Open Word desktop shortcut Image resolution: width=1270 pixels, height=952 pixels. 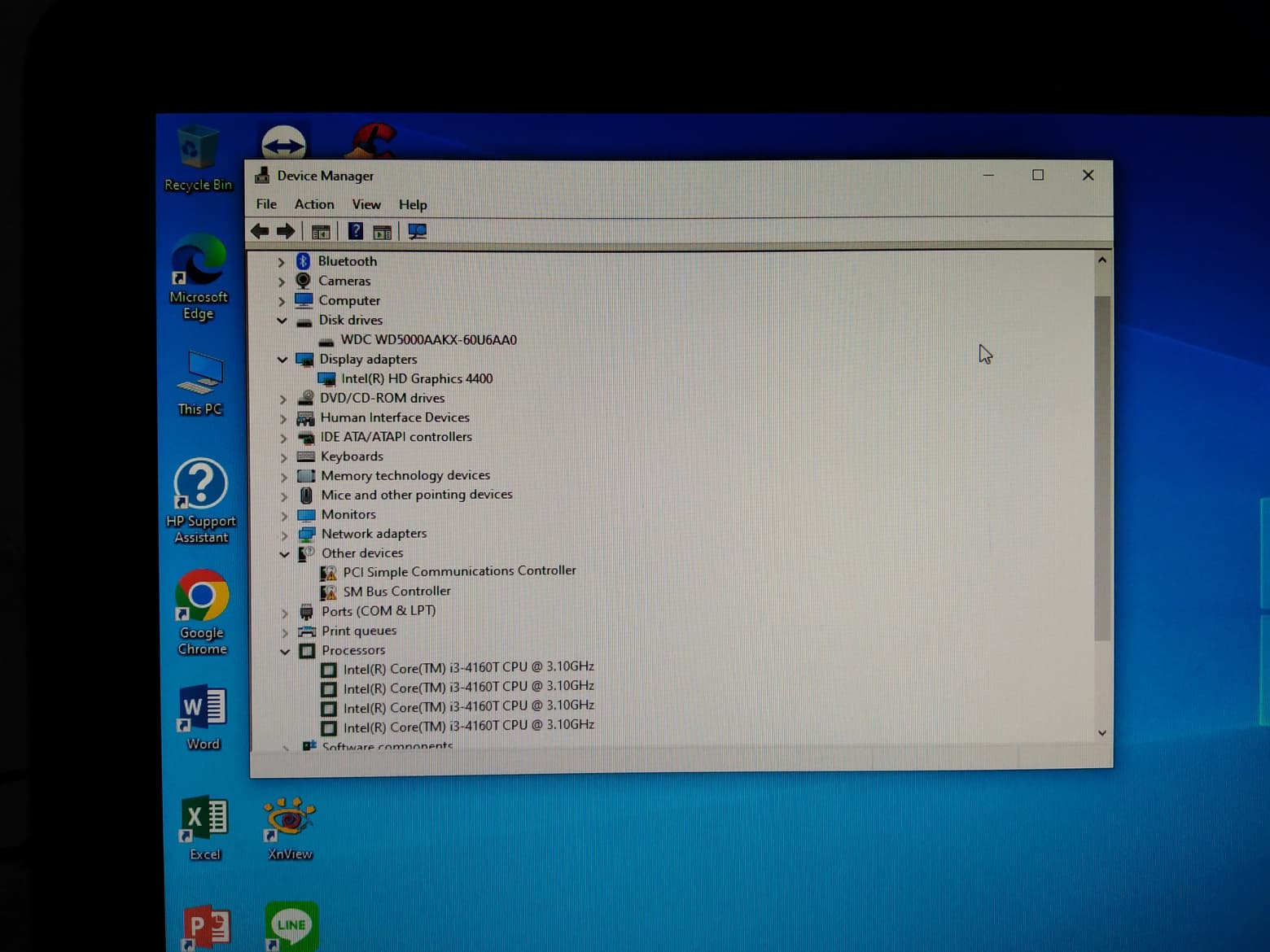tap(203, 718)
